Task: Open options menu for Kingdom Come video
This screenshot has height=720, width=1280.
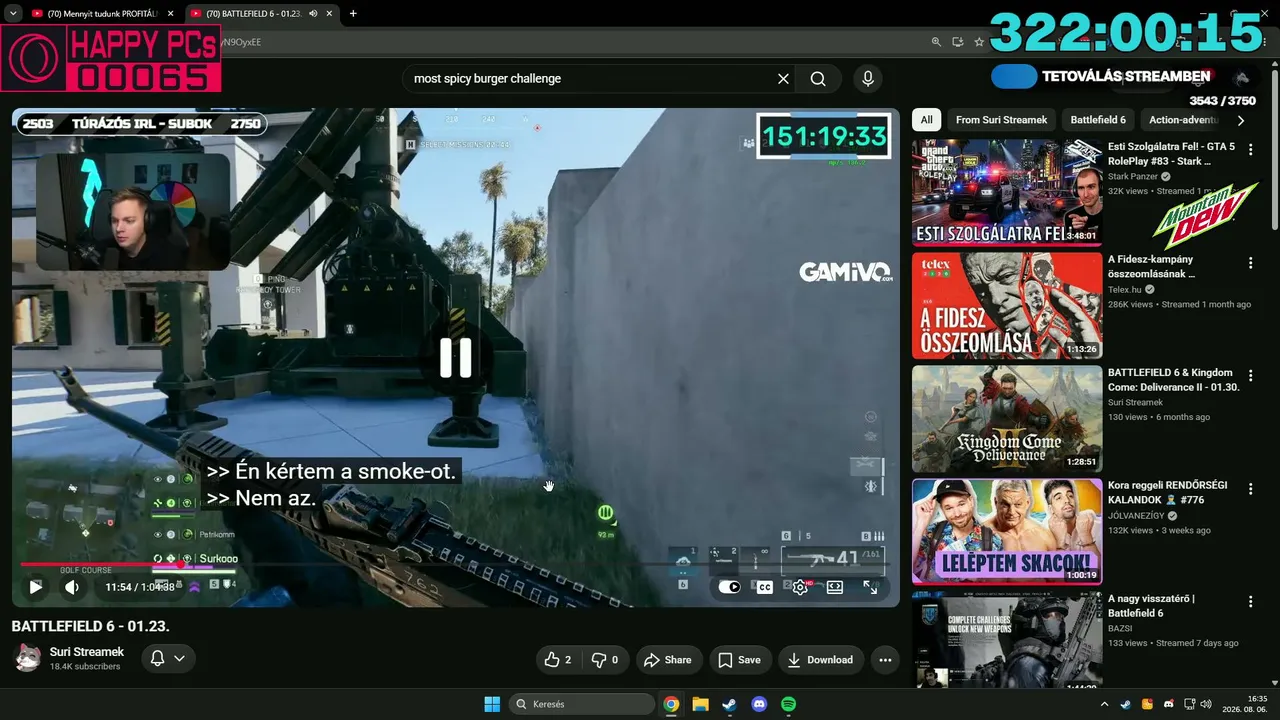Action: [x=1250, y=376]
